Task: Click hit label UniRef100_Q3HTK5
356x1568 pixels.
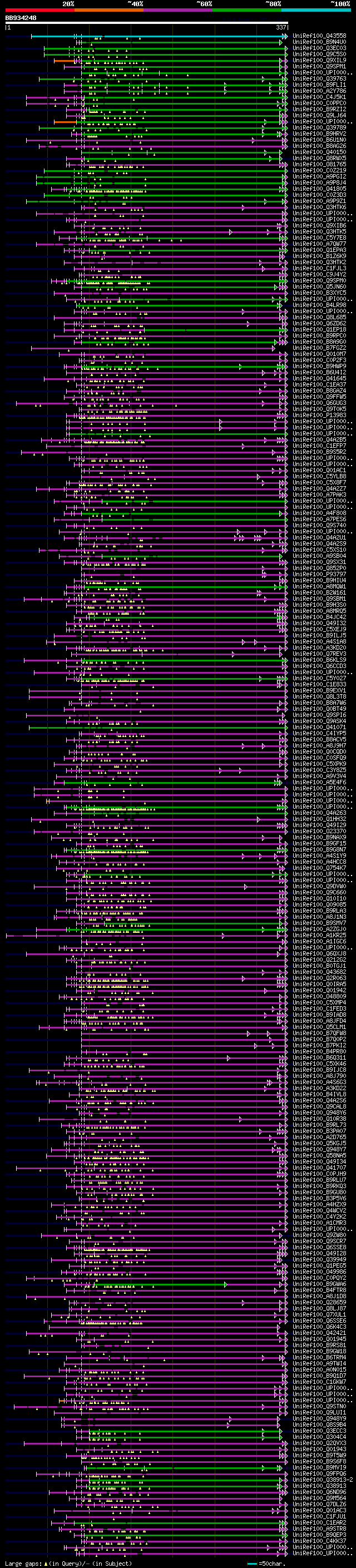Action: tap(319, 232)
